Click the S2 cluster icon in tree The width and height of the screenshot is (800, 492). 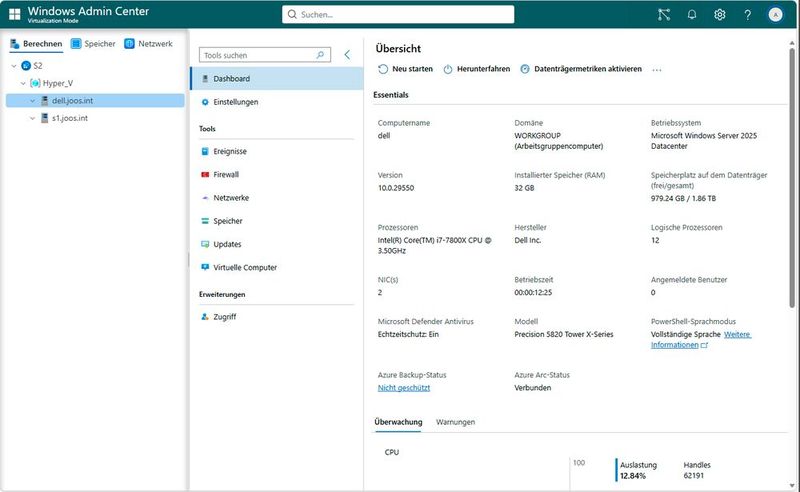(x=26, y=65)
